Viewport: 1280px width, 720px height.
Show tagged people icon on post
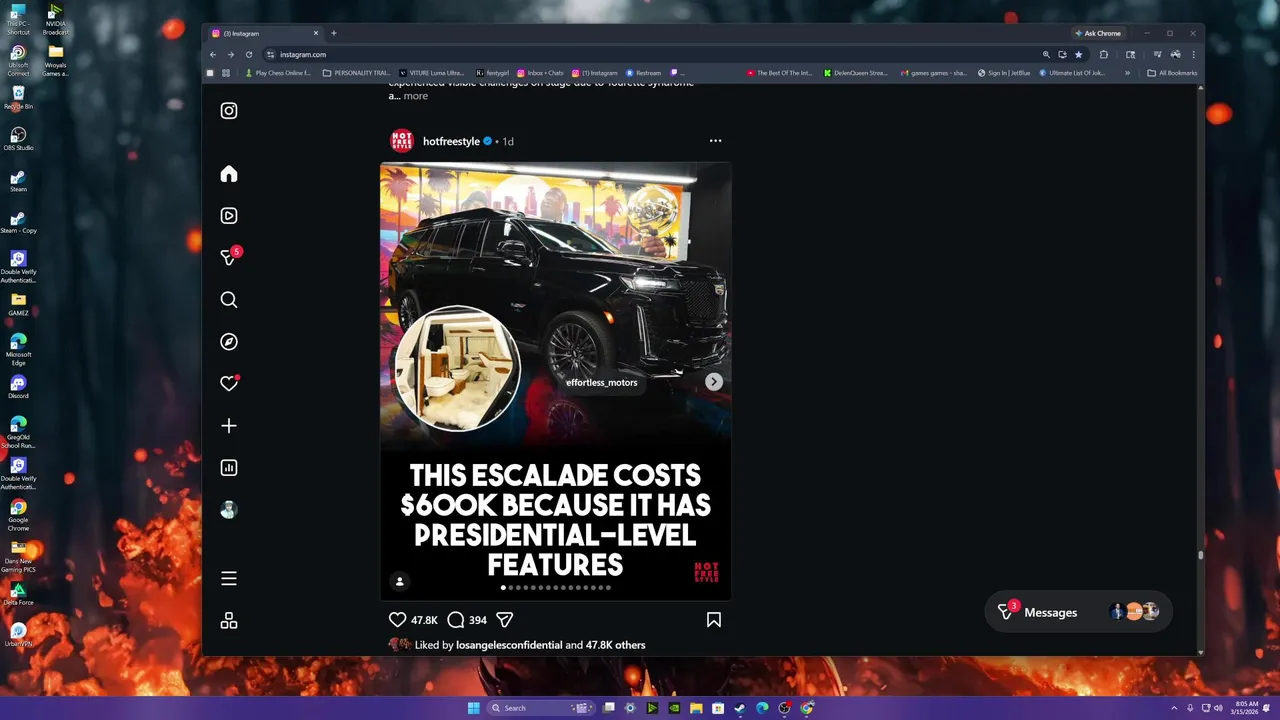400,582
